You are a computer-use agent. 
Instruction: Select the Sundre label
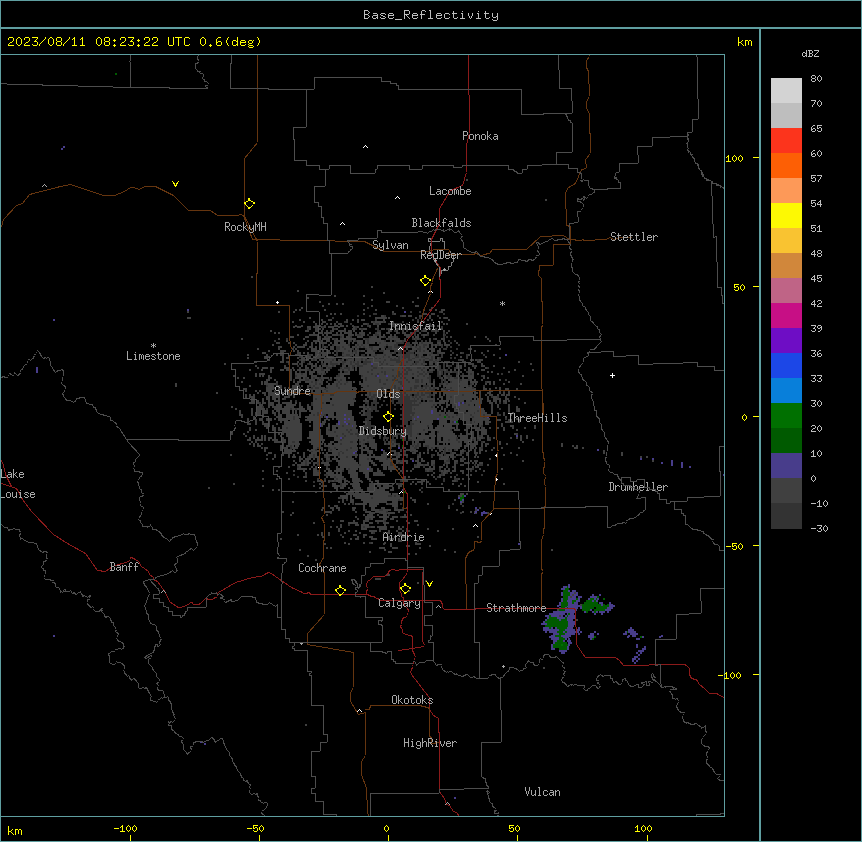tap(292, 391)
